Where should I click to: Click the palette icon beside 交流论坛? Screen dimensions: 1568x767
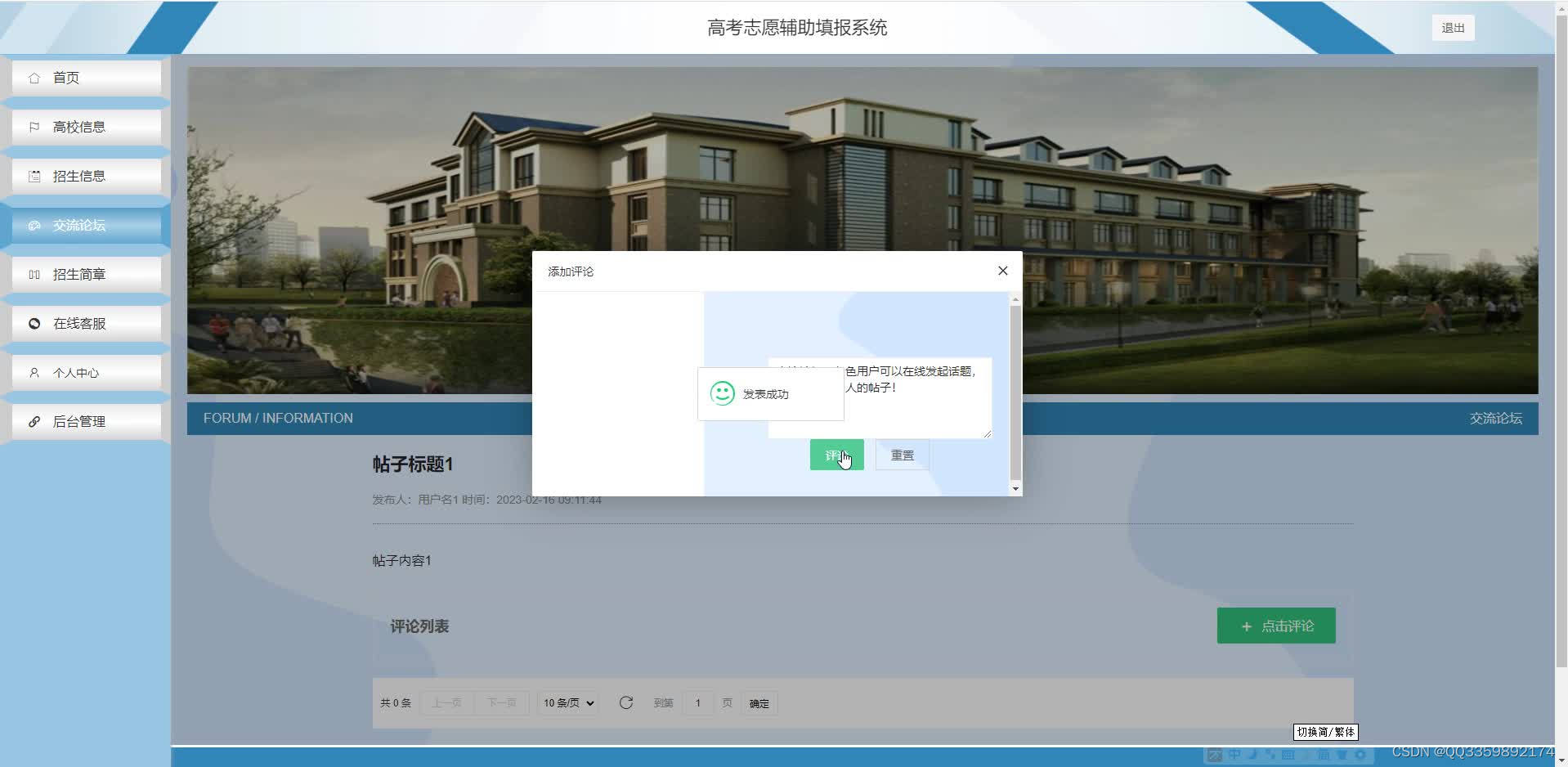(34, 226)
